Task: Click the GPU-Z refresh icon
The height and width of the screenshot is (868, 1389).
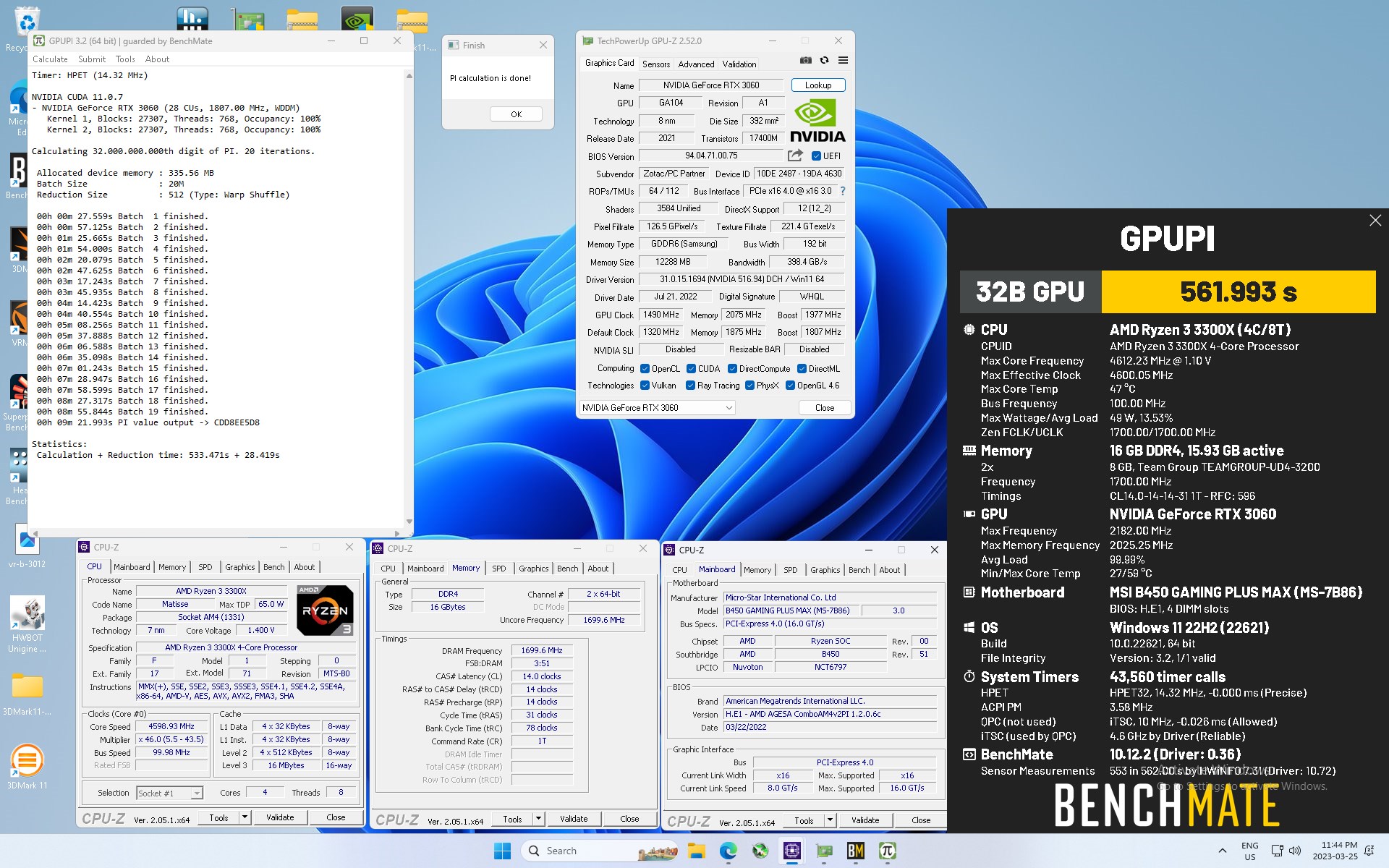Action: (824, 61)
